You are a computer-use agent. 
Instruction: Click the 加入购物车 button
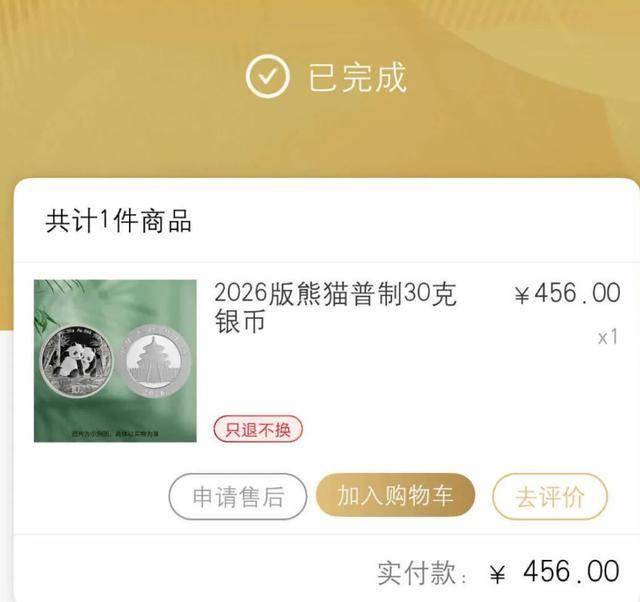pos(395,495)
